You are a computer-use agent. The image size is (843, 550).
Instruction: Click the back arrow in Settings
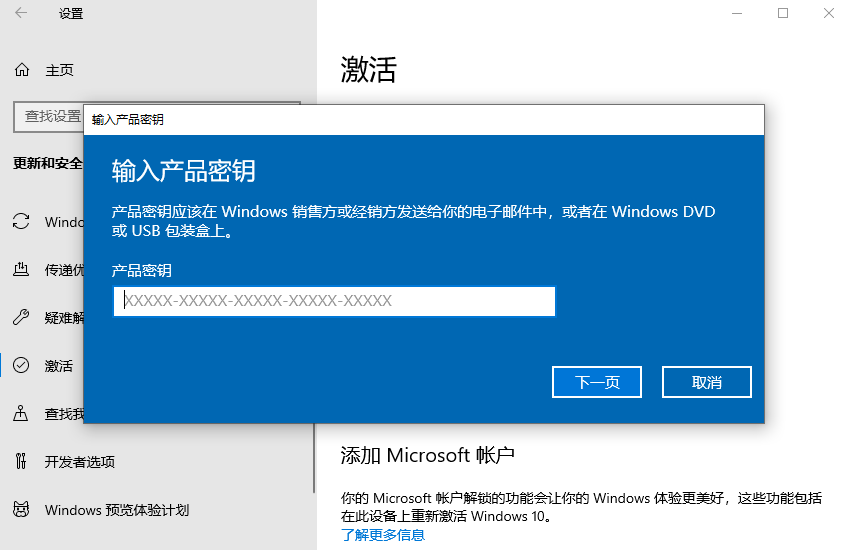coord(21,13)
